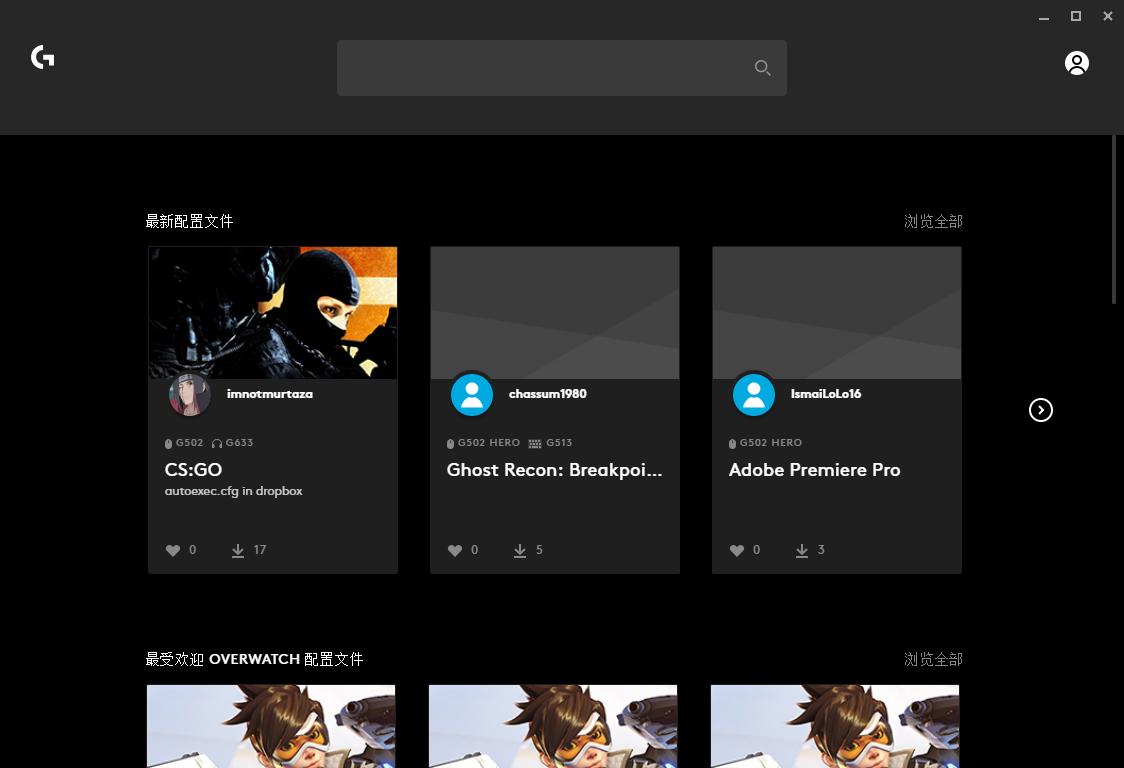Open the CS:GO profile title
The width and height of the screenshot is (1124, 768).
point(194,470)
